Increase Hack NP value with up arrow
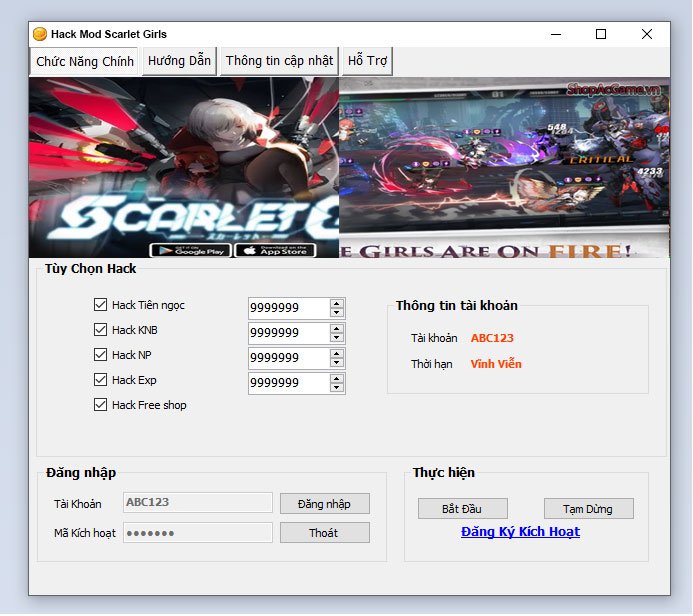 point(337,354)
